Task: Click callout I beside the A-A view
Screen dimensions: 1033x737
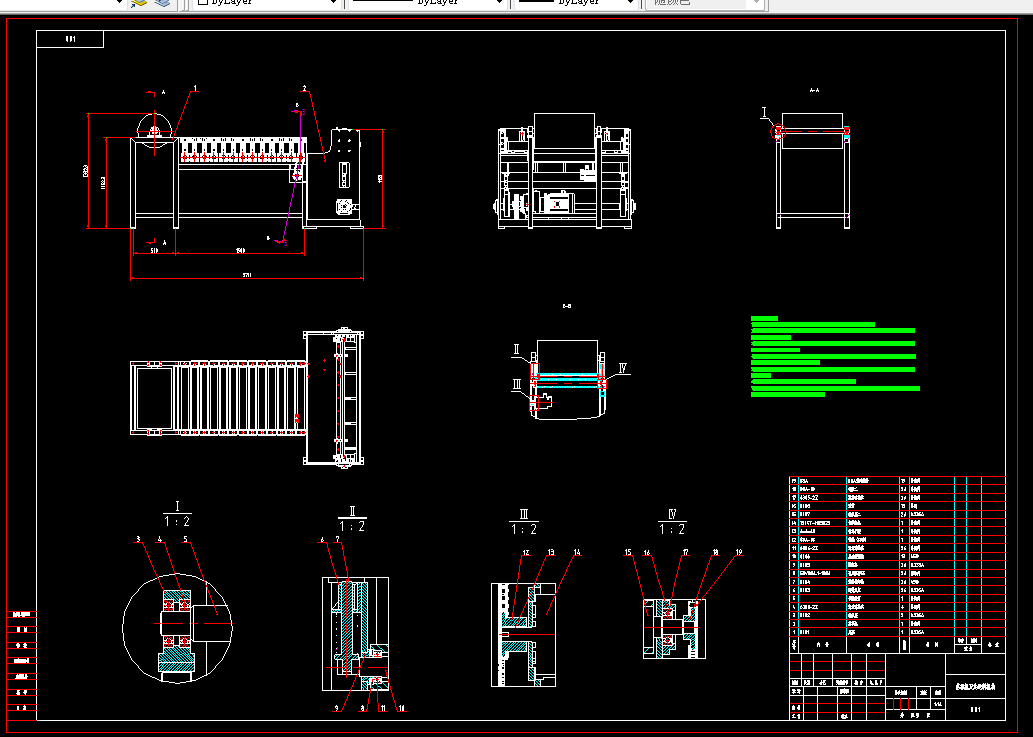Action: (x=765, y=113)
